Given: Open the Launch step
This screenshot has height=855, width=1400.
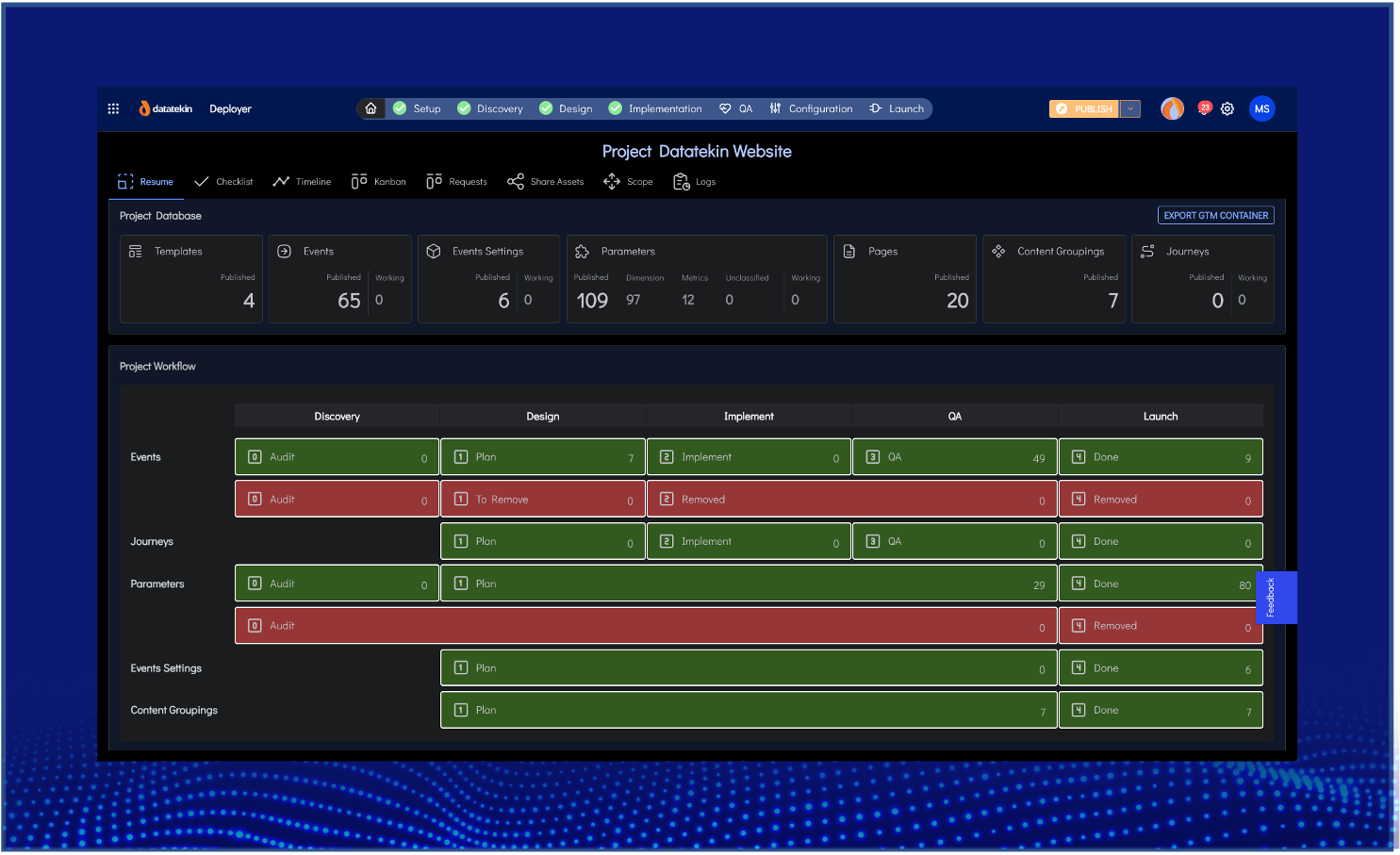Looking at the screenshot, I should (x=897, y=108).
